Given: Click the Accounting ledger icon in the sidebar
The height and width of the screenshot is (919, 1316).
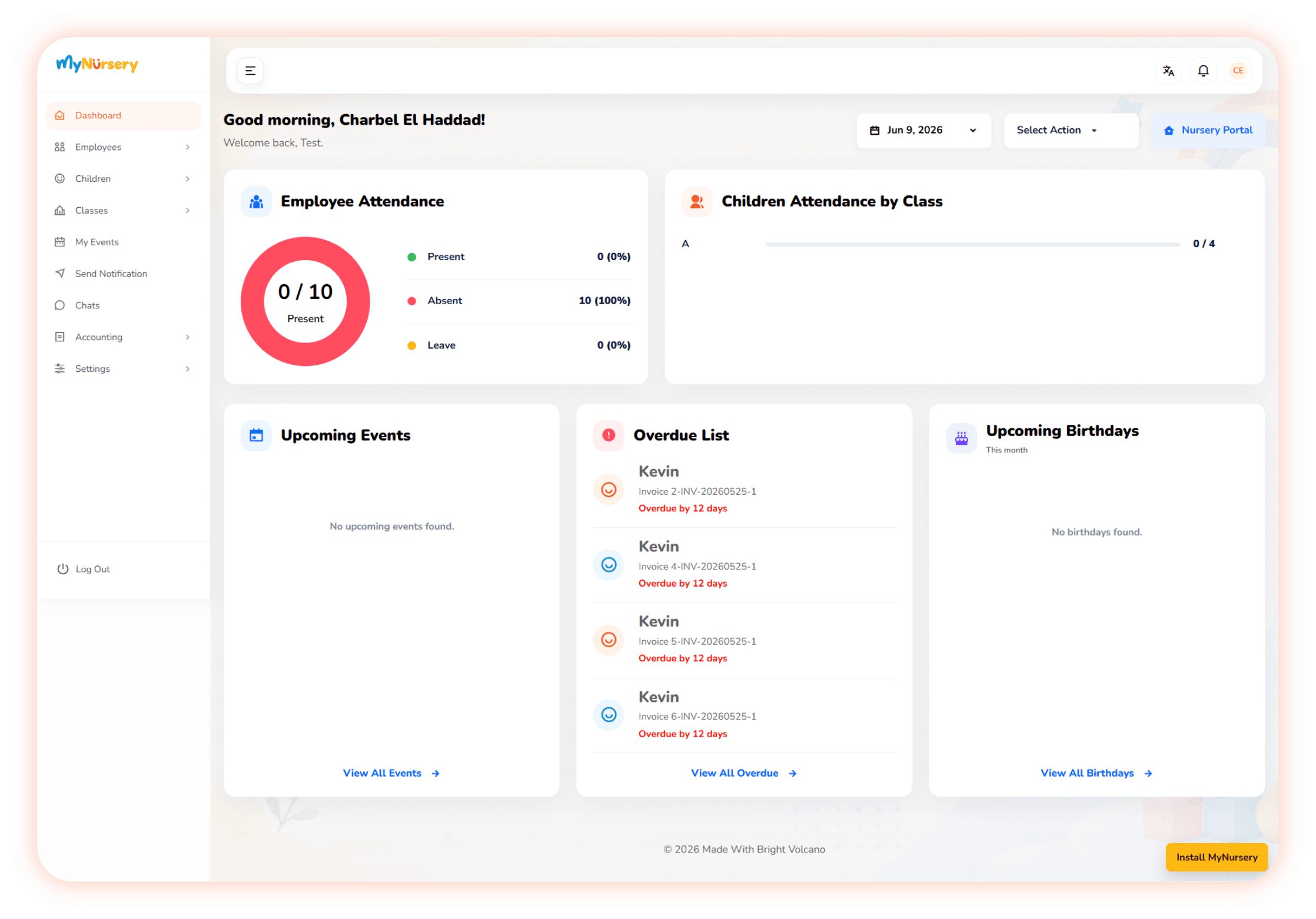Looking at the screenshot, I should pyautogui.click(x=59, y=337).
